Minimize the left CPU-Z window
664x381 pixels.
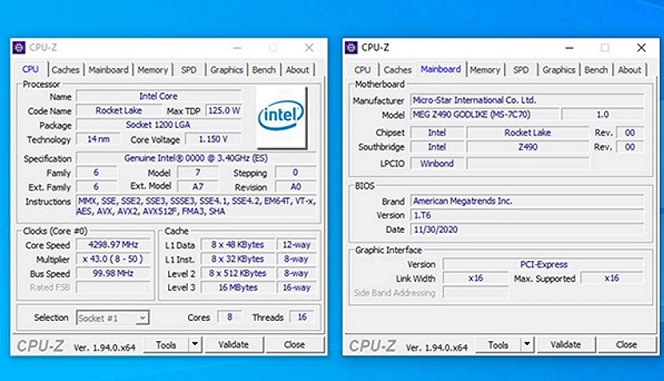(237, 48)
